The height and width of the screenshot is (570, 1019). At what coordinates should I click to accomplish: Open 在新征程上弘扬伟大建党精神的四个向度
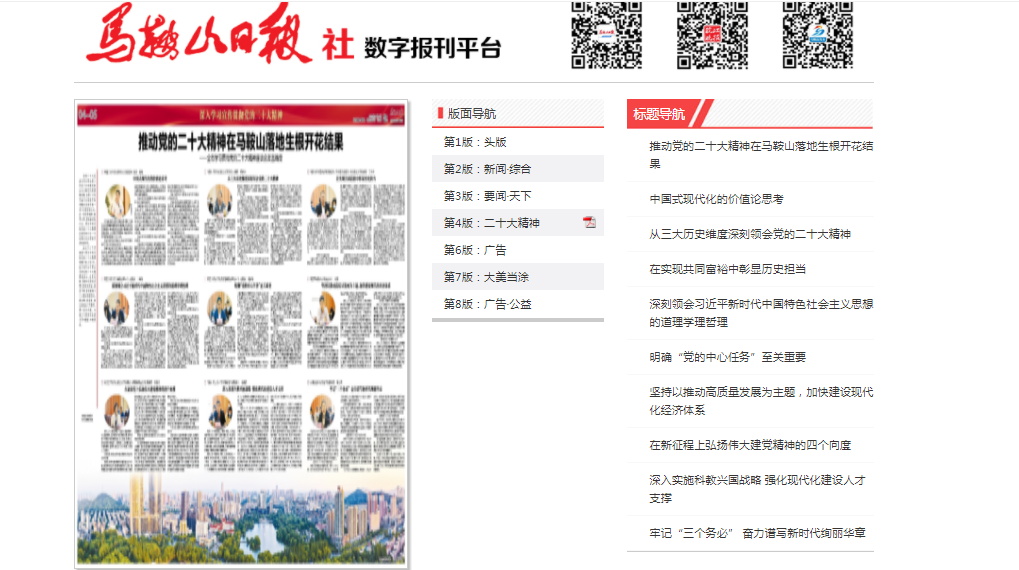[749, 445]
